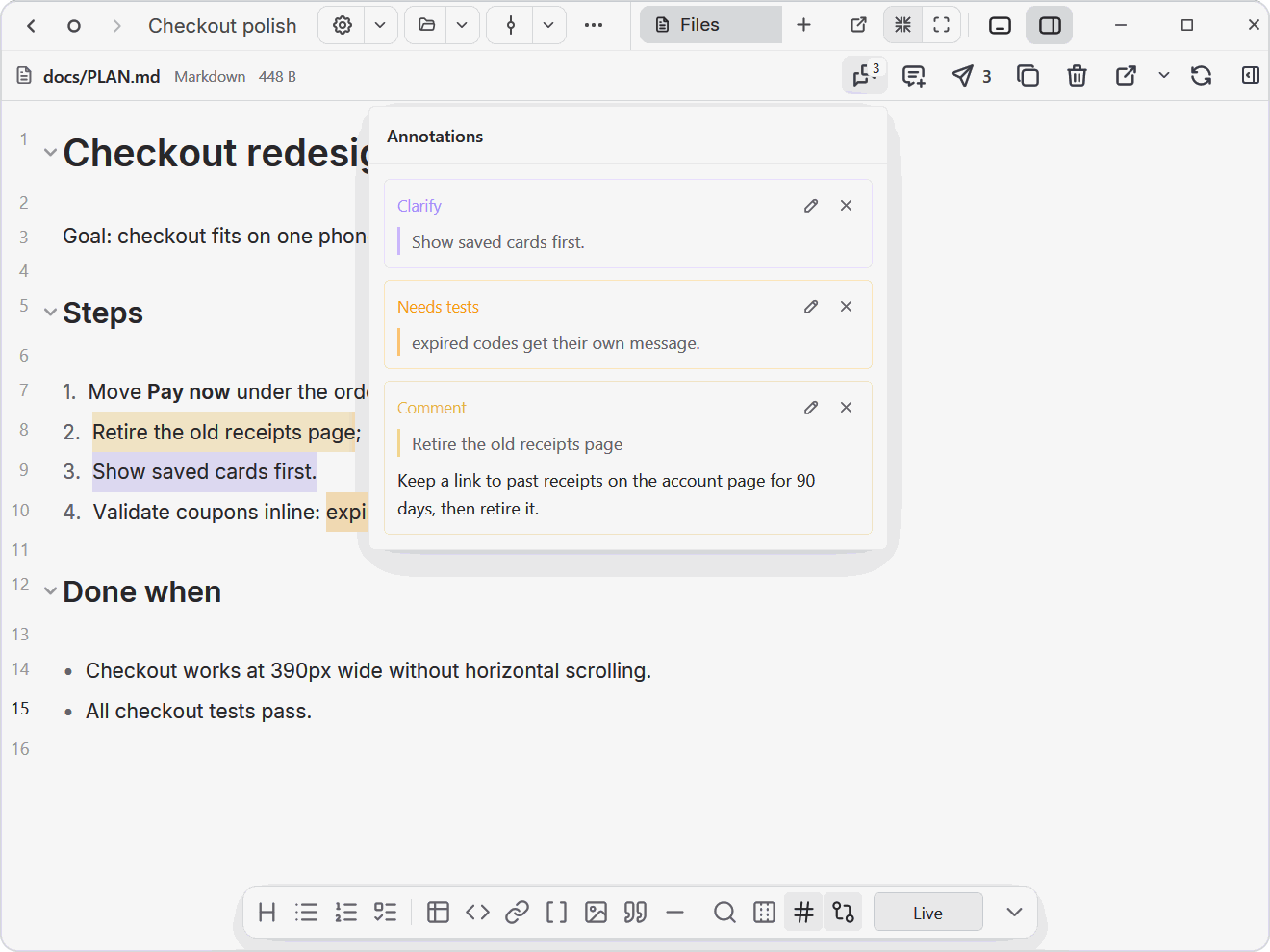Toggle the annotations list button with badge 3

tap(864, 76)
